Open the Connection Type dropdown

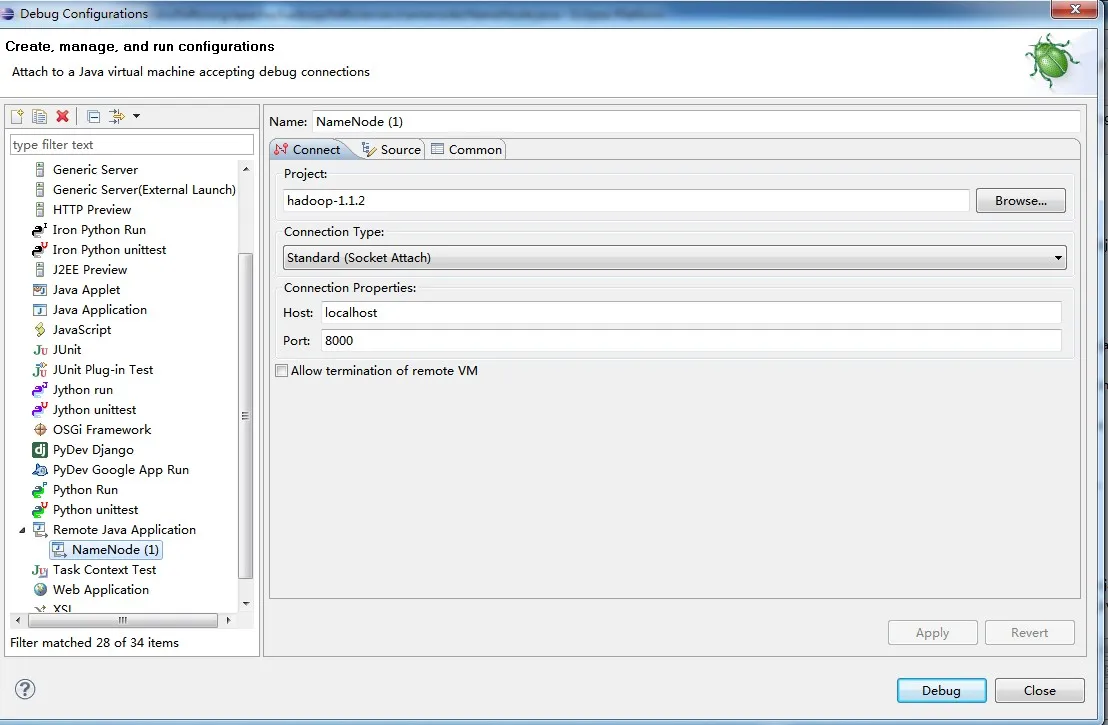pyautogui.click(x=674, y=258)
